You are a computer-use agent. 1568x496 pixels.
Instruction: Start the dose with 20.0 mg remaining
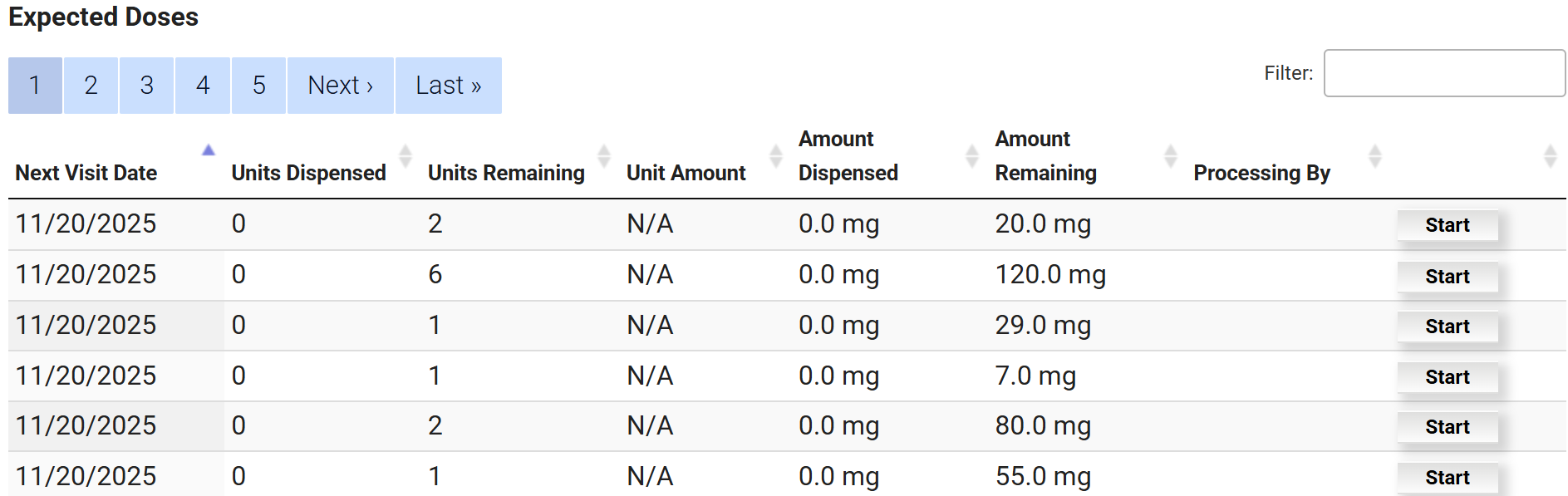click(1447, 225)
